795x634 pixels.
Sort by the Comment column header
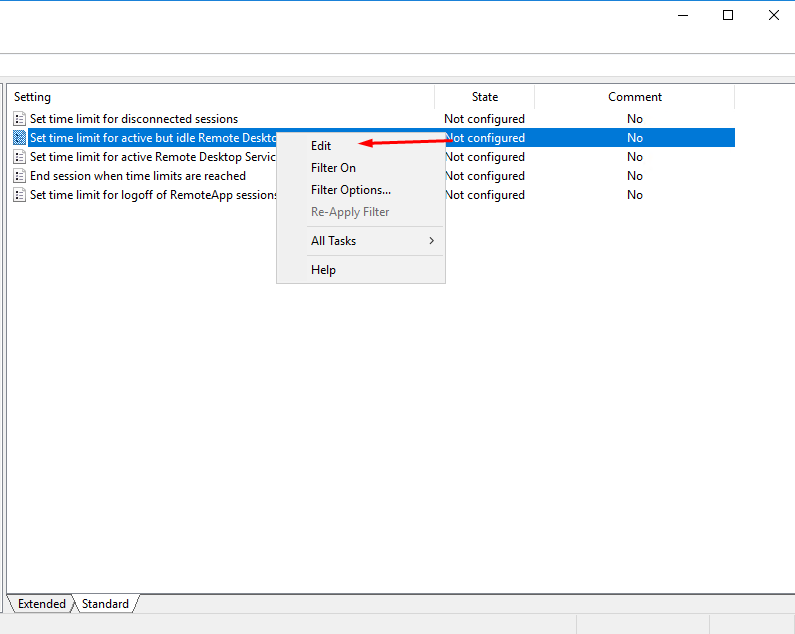point(635,97)
